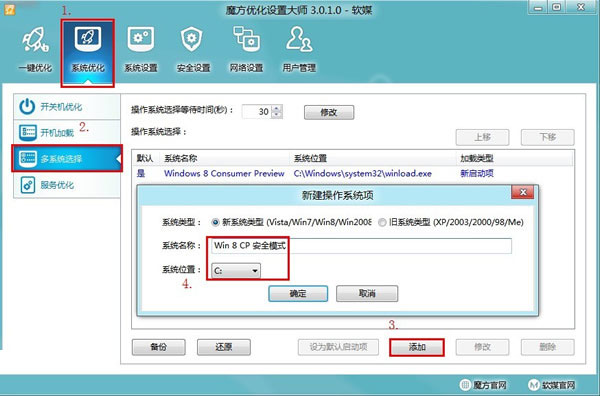This screenshot has width=600, height=396.
Task: Click 确定 in the new OS dialog
Action: (298, 294)
